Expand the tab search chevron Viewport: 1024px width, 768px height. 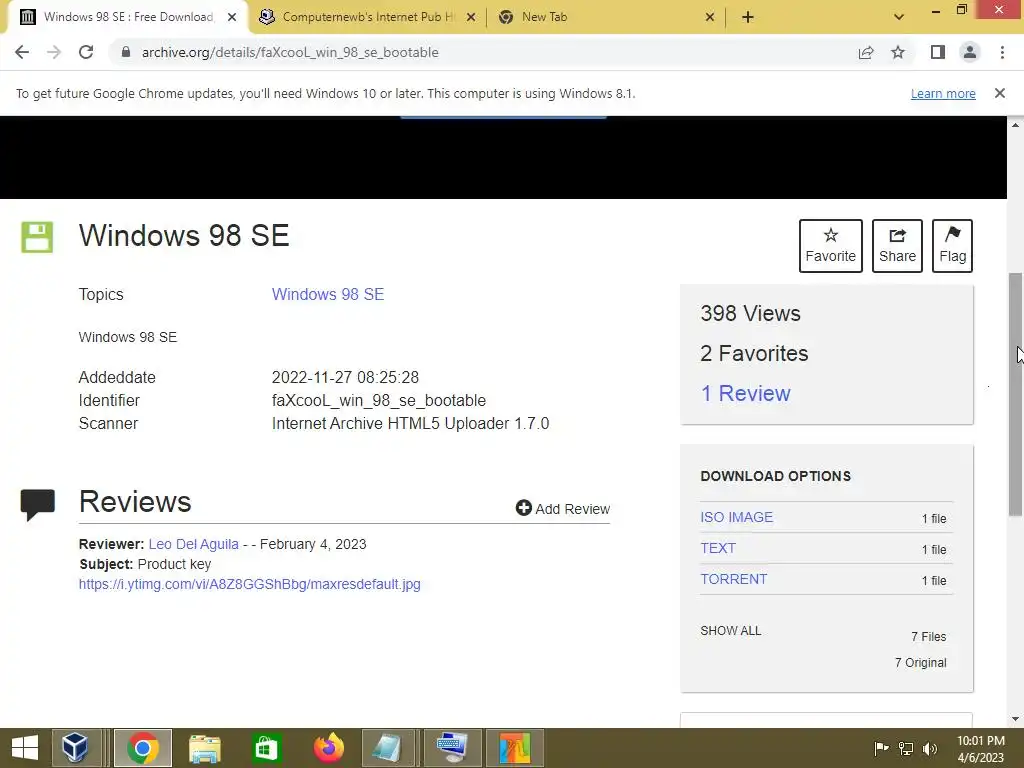tap(899, 17)
